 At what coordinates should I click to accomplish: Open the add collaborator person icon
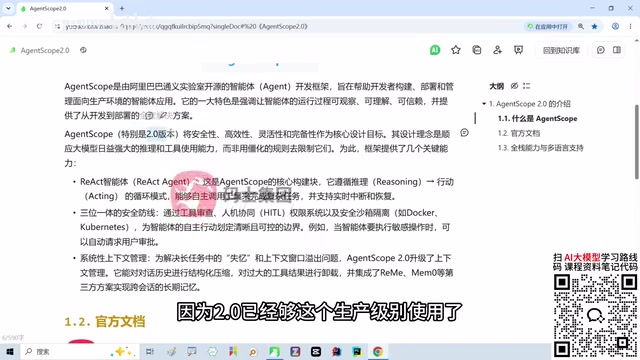point(497,50)
